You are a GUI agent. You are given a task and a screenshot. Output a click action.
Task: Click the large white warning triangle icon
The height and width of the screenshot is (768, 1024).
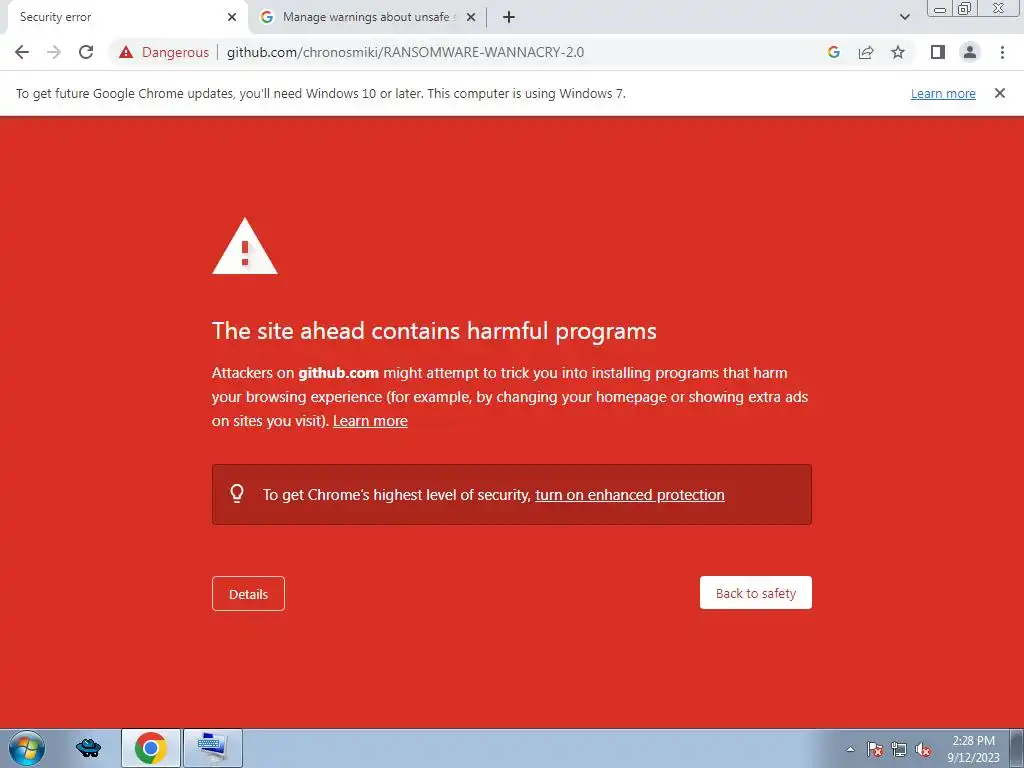(245, 247)
